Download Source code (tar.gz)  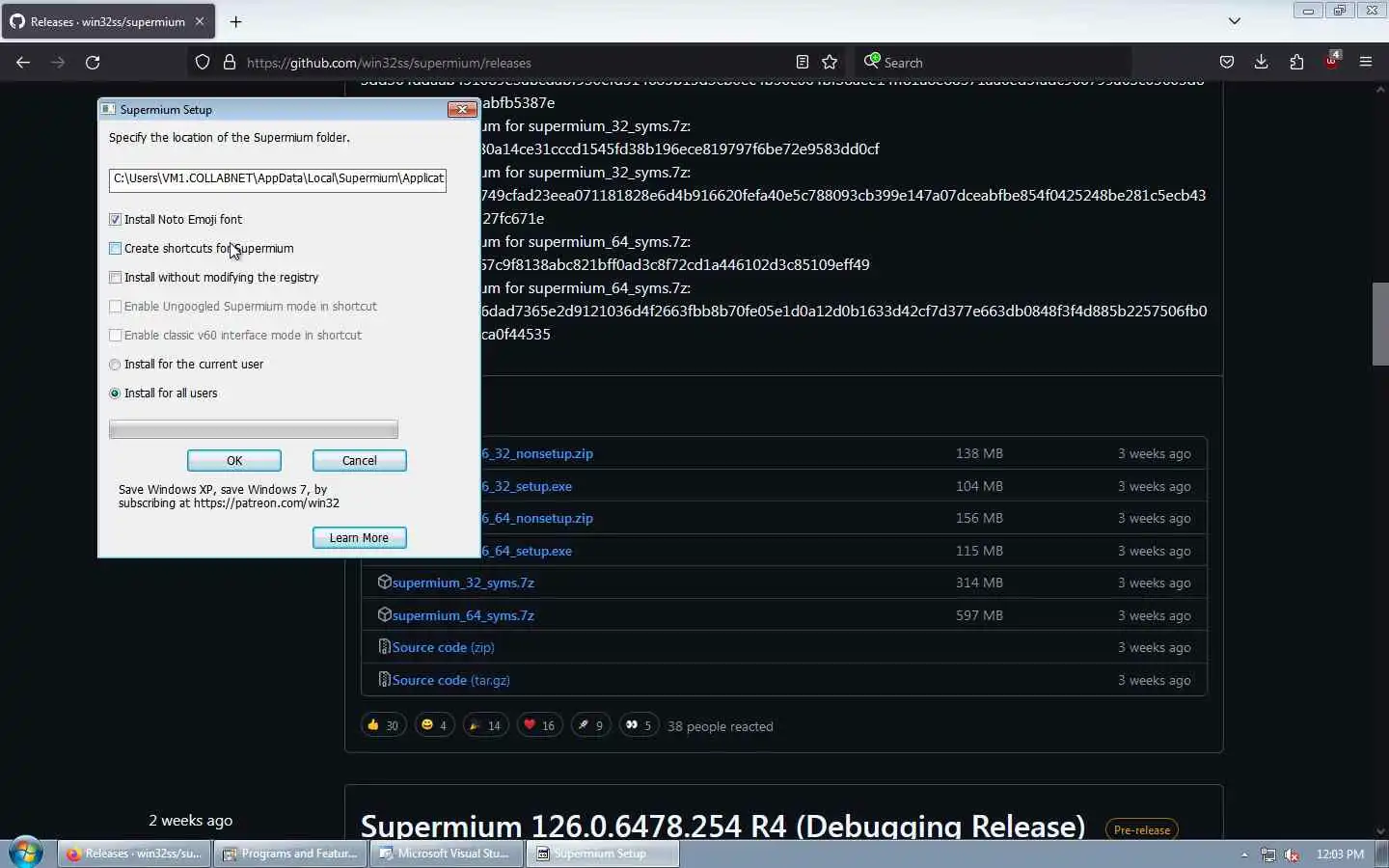coord(451,680)
